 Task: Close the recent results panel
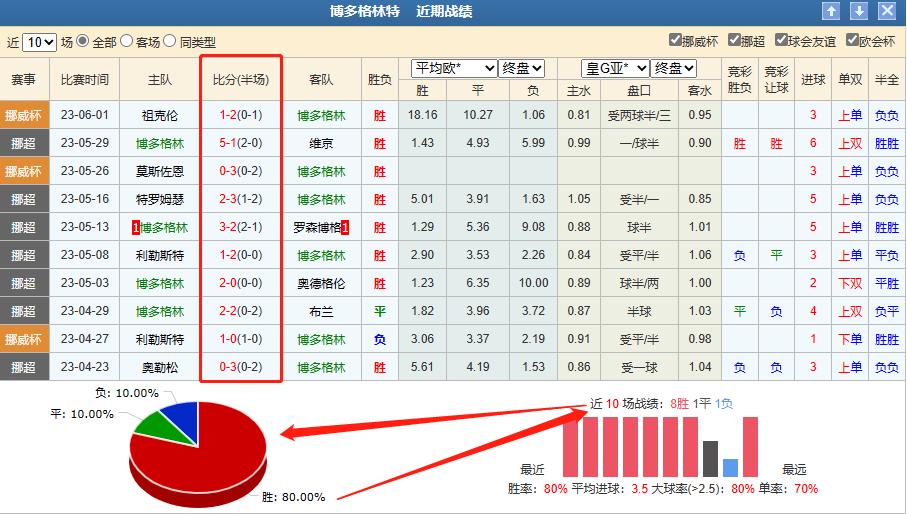click(887, 10)
